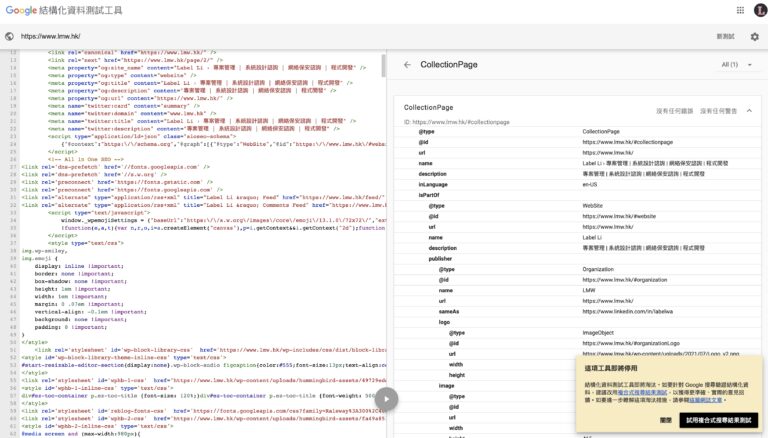The image size is (768, 438).
Task: Select the first ImageObject type value
Action: pos(598,333)
